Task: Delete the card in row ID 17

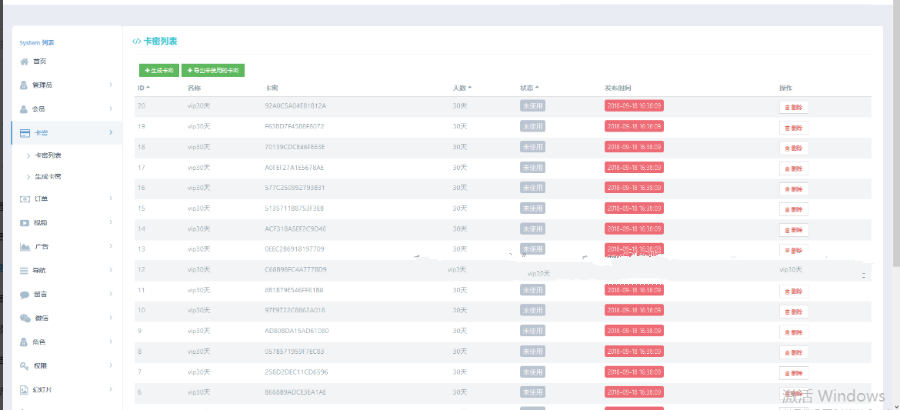Action: point(794,168)
